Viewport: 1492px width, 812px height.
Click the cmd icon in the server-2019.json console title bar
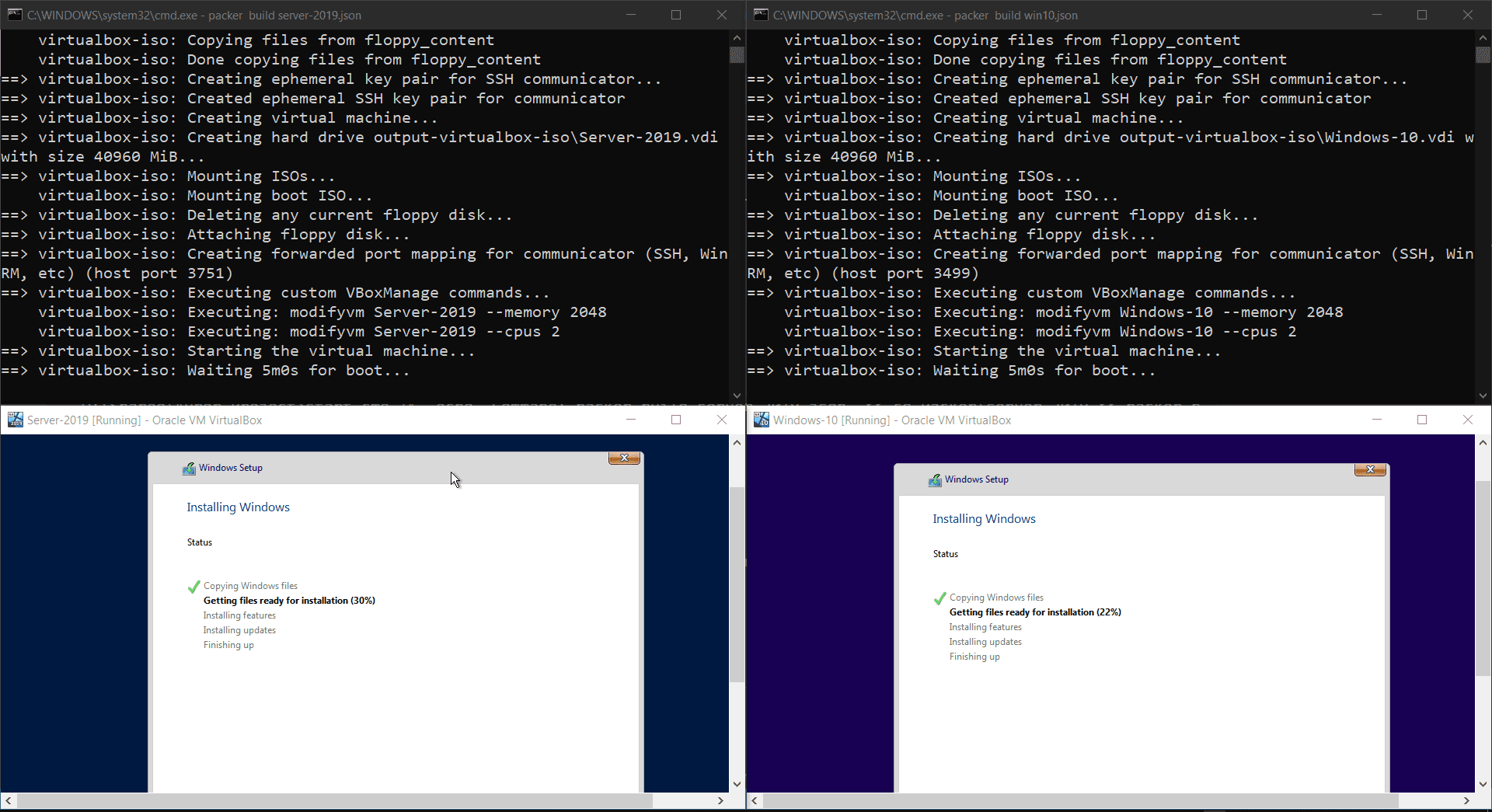15,15
